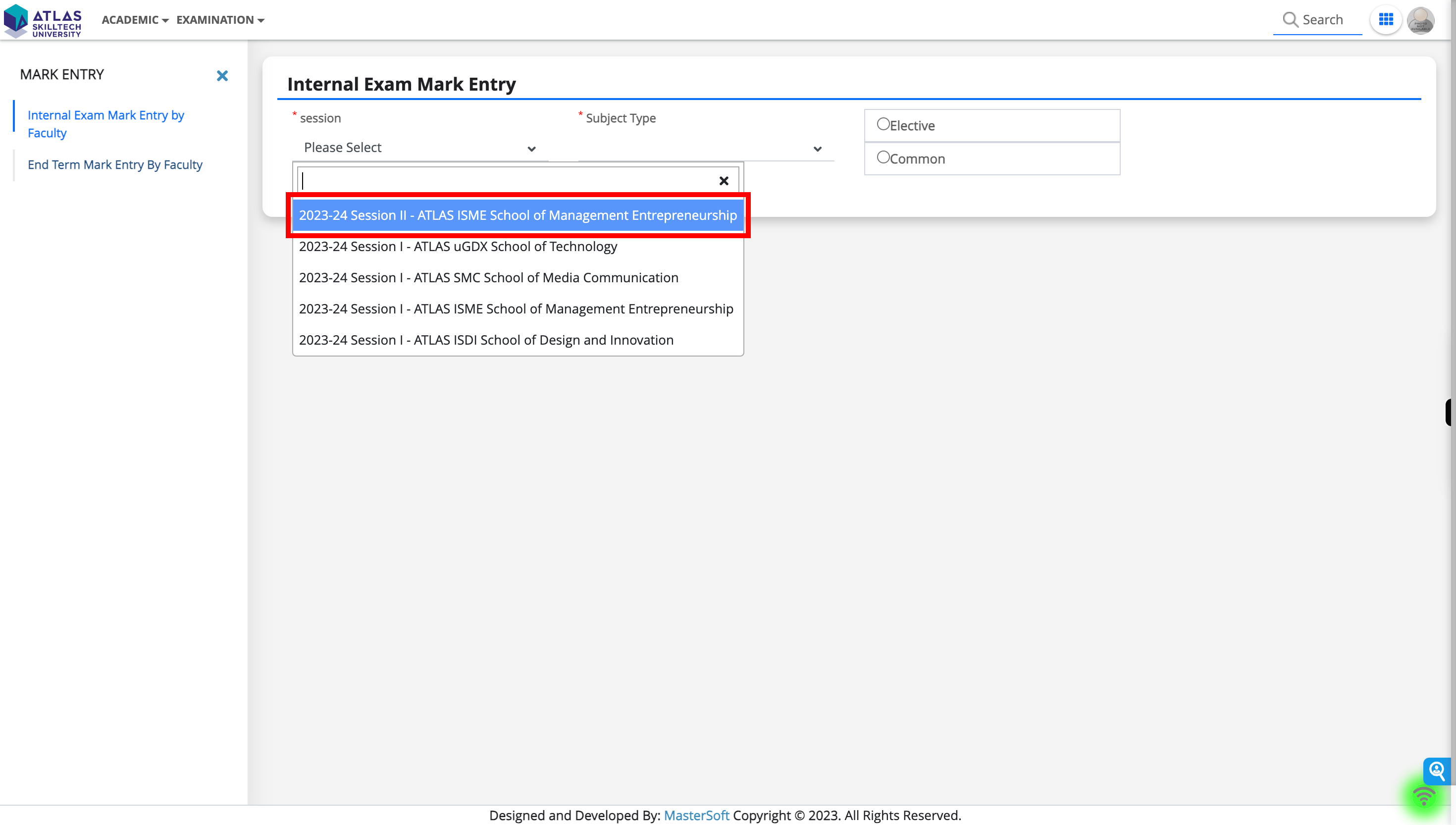This screenshot has height=825, width=1456.
Task: Click the clear X icon in the search field
Action: pyautogui.click(x=724, y=180)
